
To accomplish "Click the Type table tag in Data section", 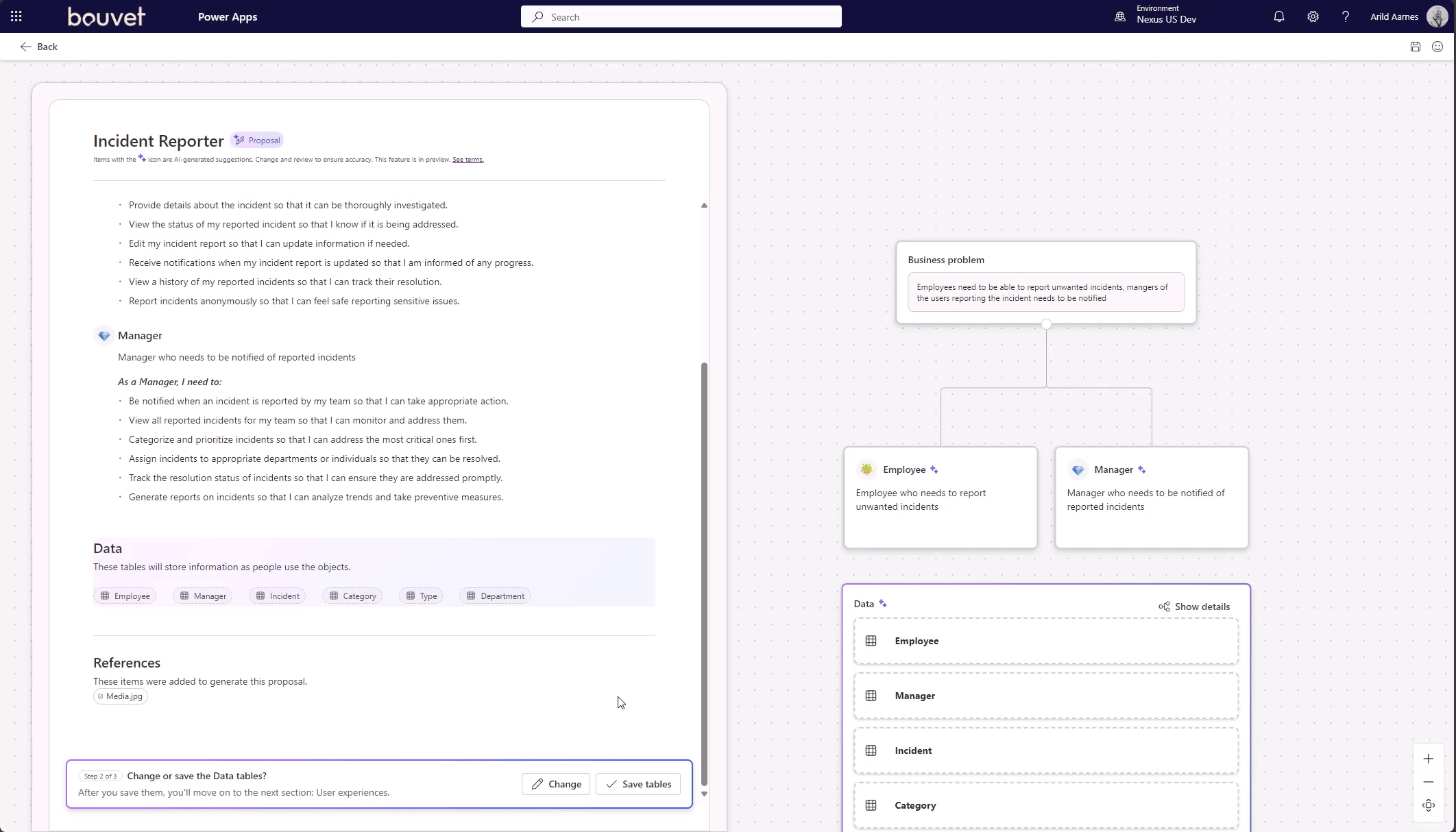I will (422, 595).
